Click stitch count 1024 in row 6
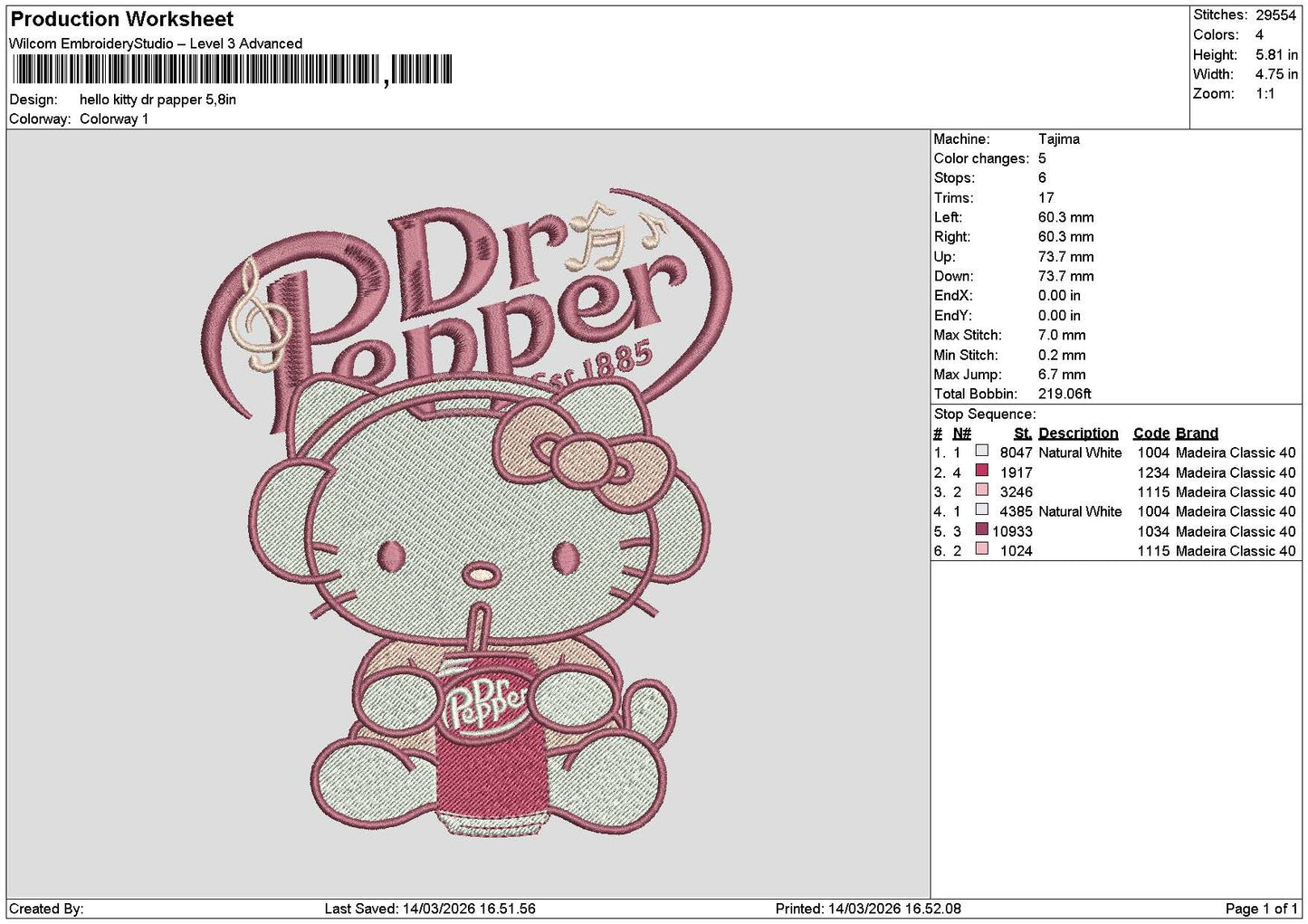 pos(1016,551)
